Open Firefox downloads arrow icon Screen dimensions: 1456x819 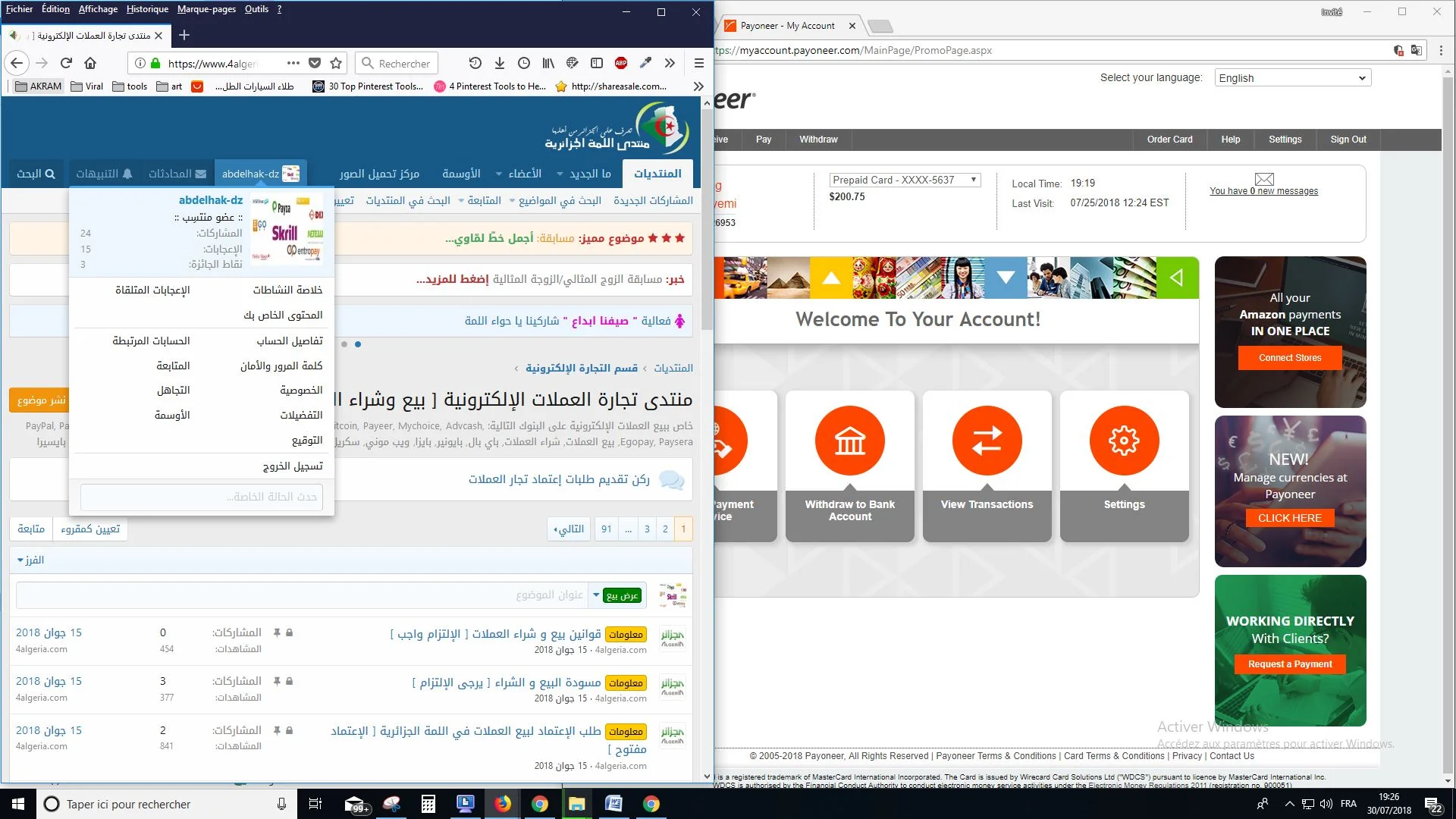[x=499, y=63]
